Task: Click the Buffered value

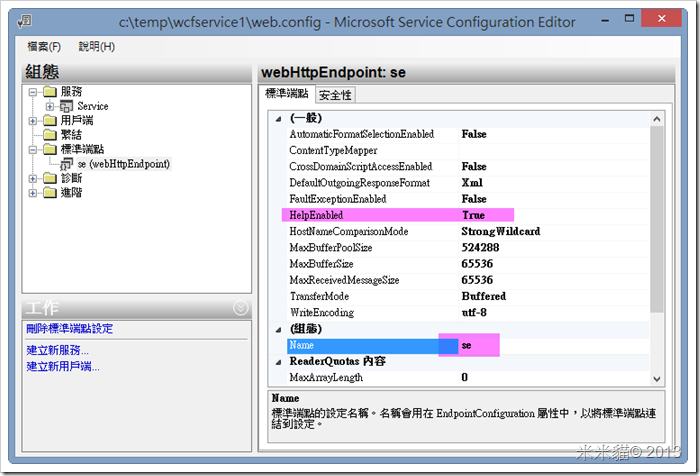Action: click(x=484, y=296)
